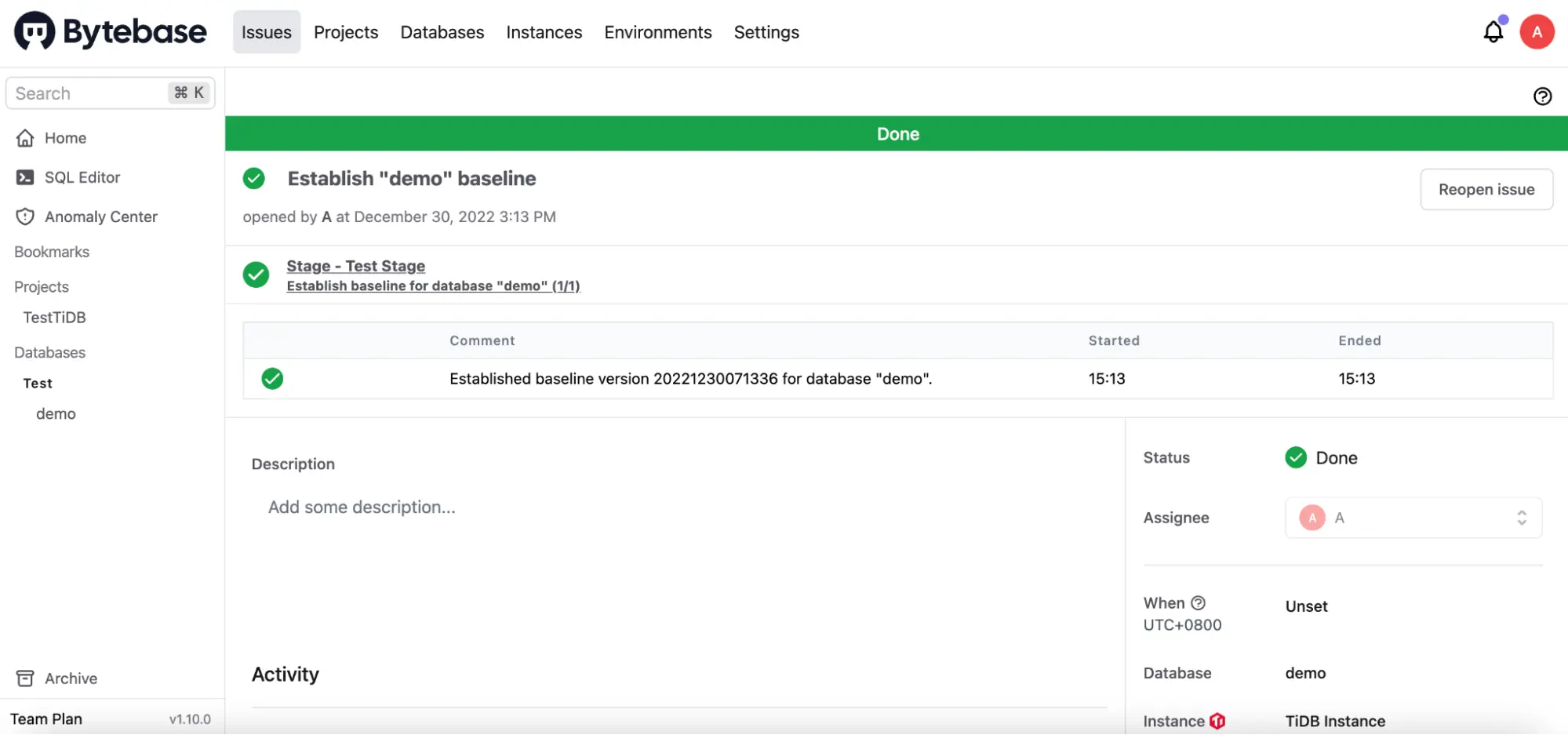
Task: Open the Settings tab
Action: point(766,32)
